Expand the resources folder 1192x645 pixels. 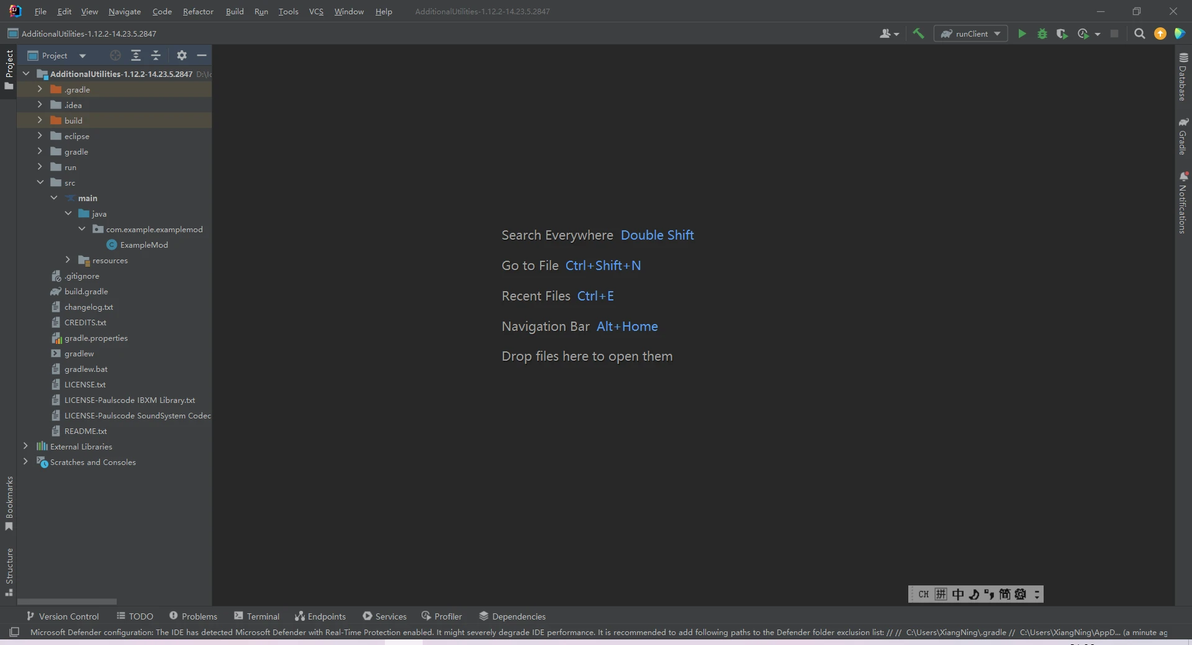point(68,260)
